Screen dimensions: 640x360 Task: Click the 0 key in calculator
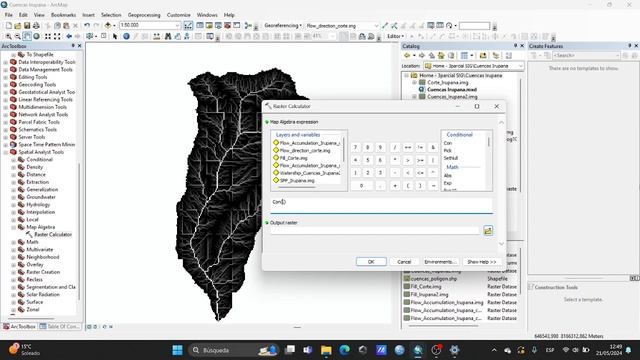[361, 185]
